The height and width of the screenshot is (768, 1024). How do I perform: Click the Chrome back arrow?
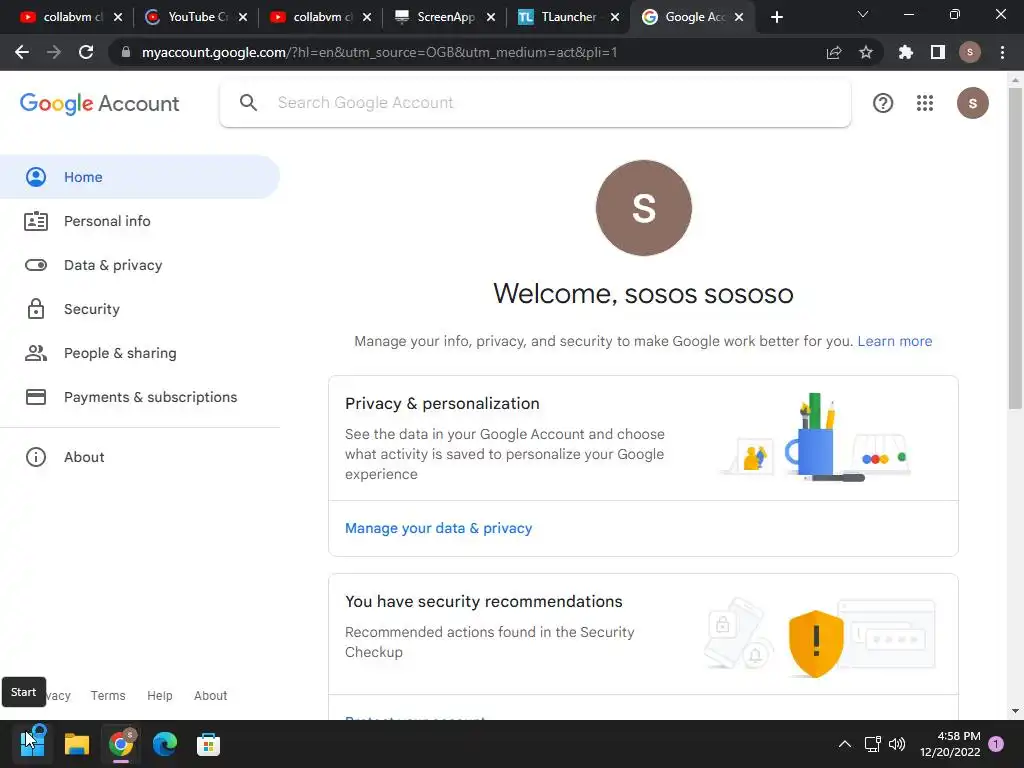coord(22,52)
